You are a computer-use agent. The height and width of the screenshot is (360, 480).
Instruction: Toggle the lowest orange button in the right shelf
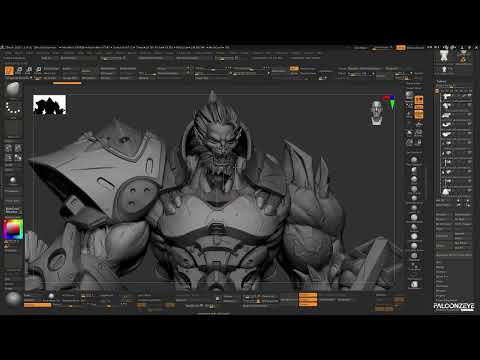point(419,115)
